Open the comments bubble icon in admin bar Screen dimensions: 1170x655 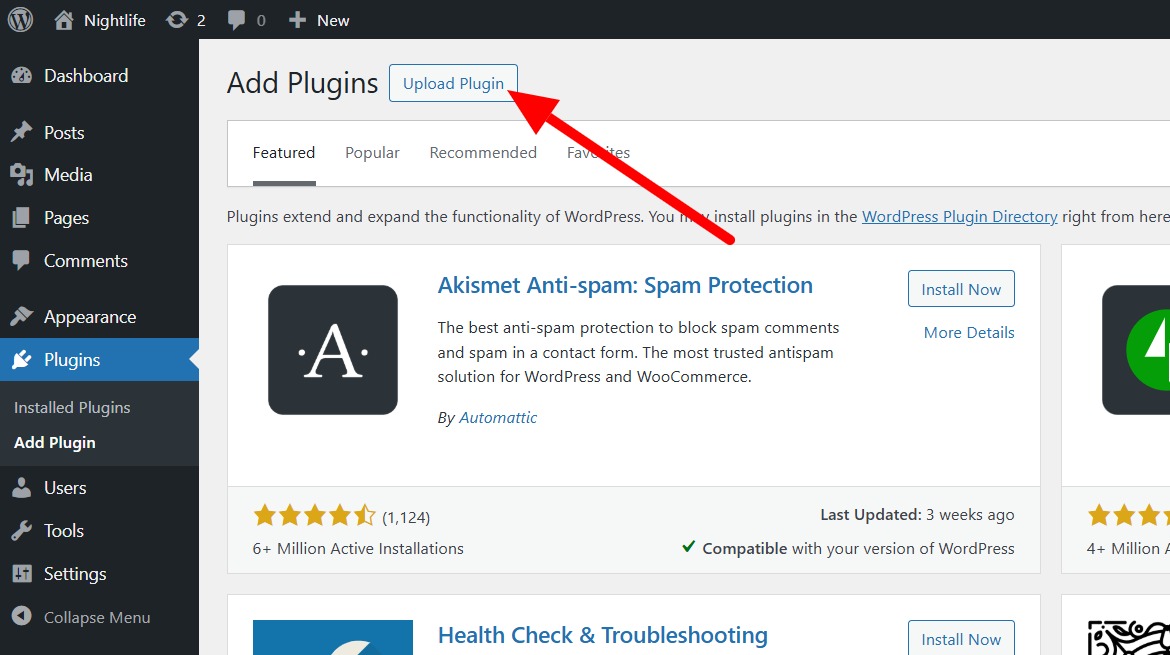237,20
